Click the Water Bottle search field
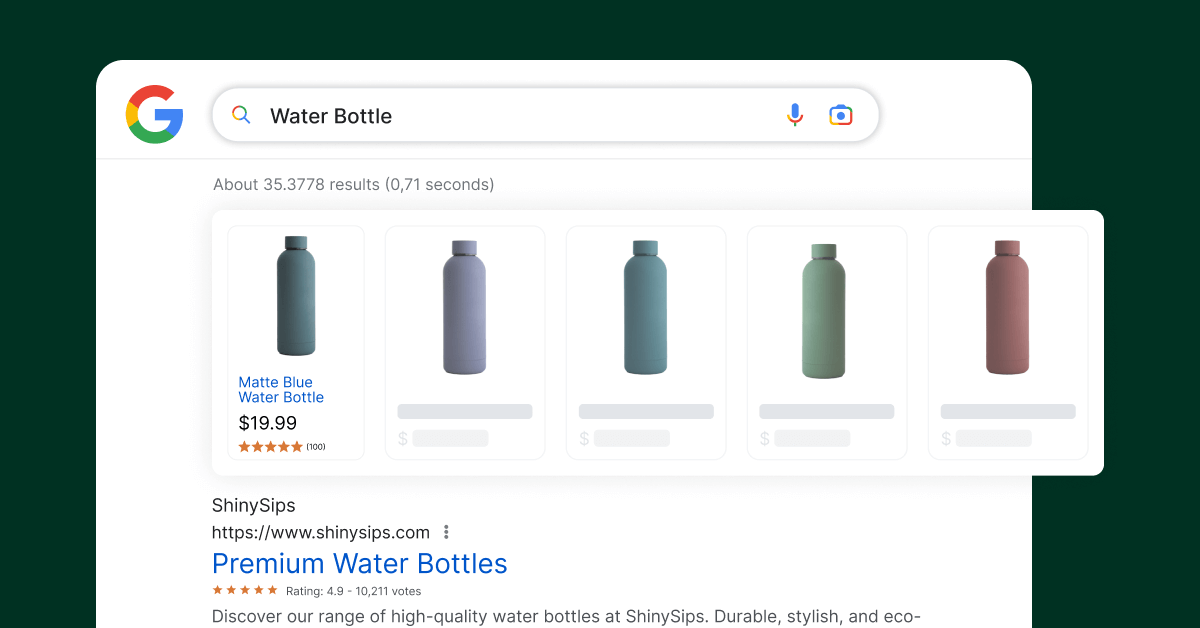Viewport: 1200px width, 628px height. [x=545, y=115]
